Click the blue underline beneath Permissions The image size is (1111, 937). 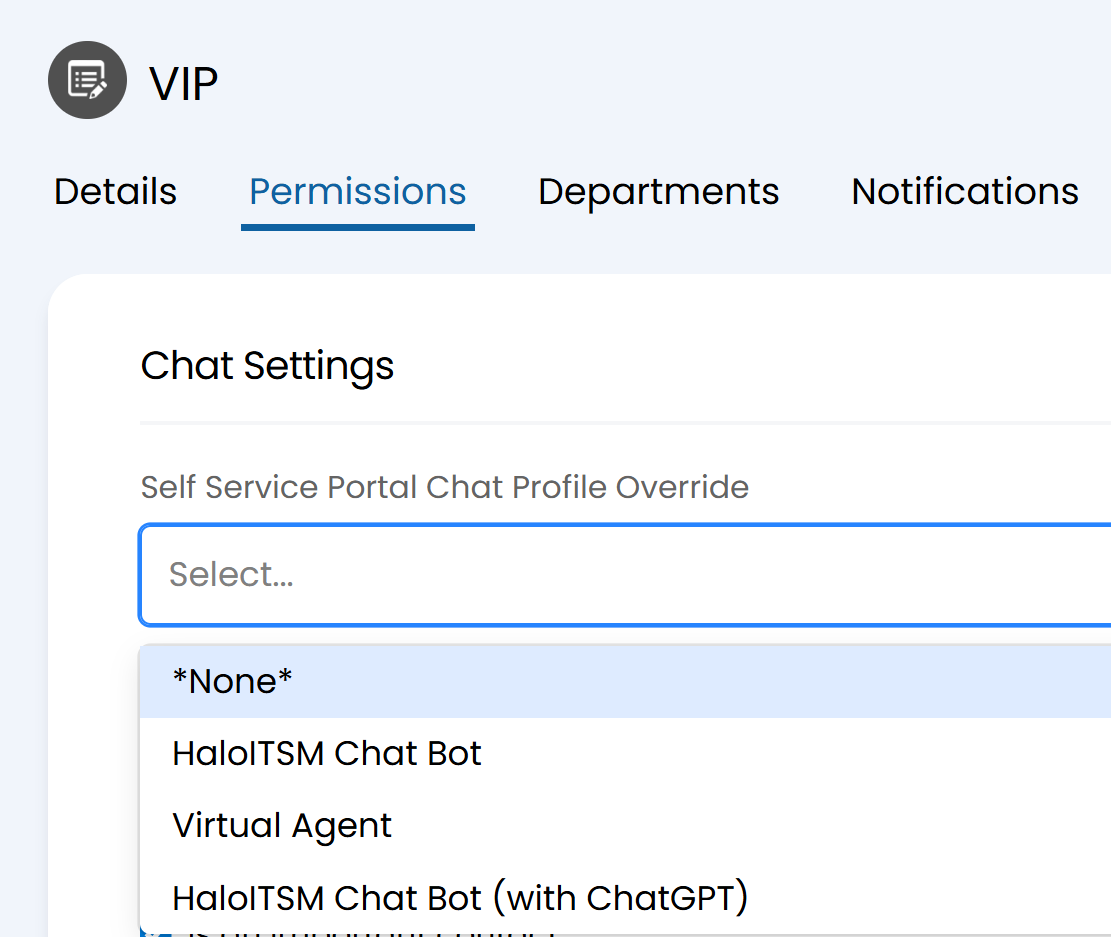pyautogui.click(x=357, y=227)
